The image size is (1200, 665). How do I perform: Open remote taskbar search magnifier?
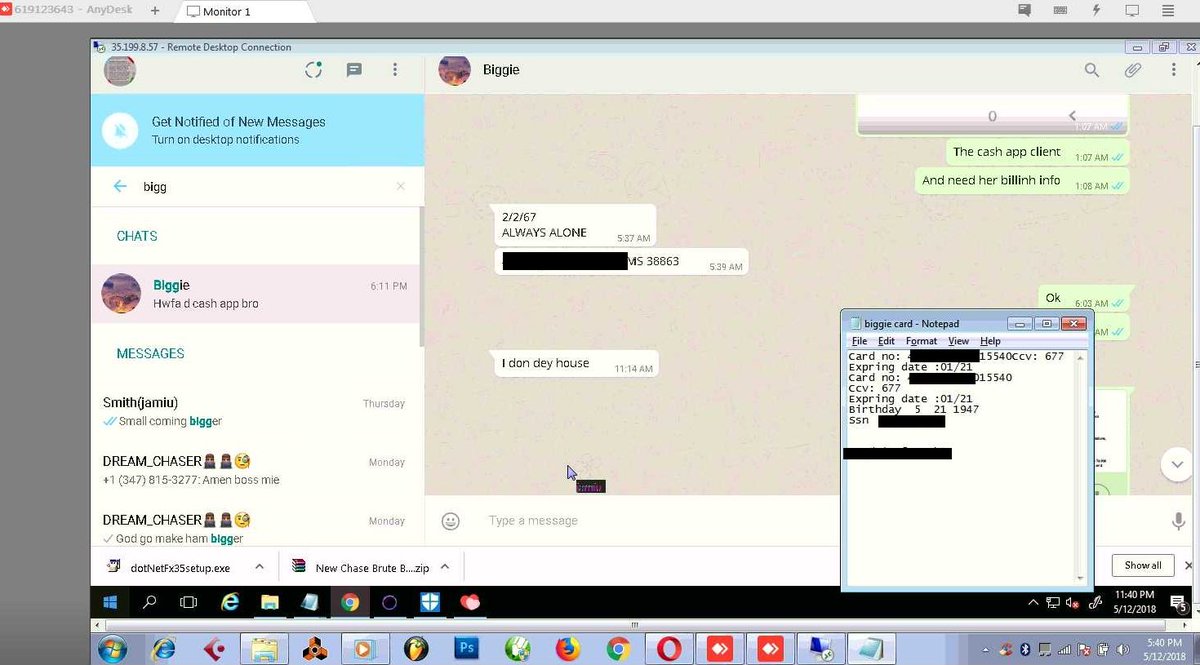click(150, 602)
